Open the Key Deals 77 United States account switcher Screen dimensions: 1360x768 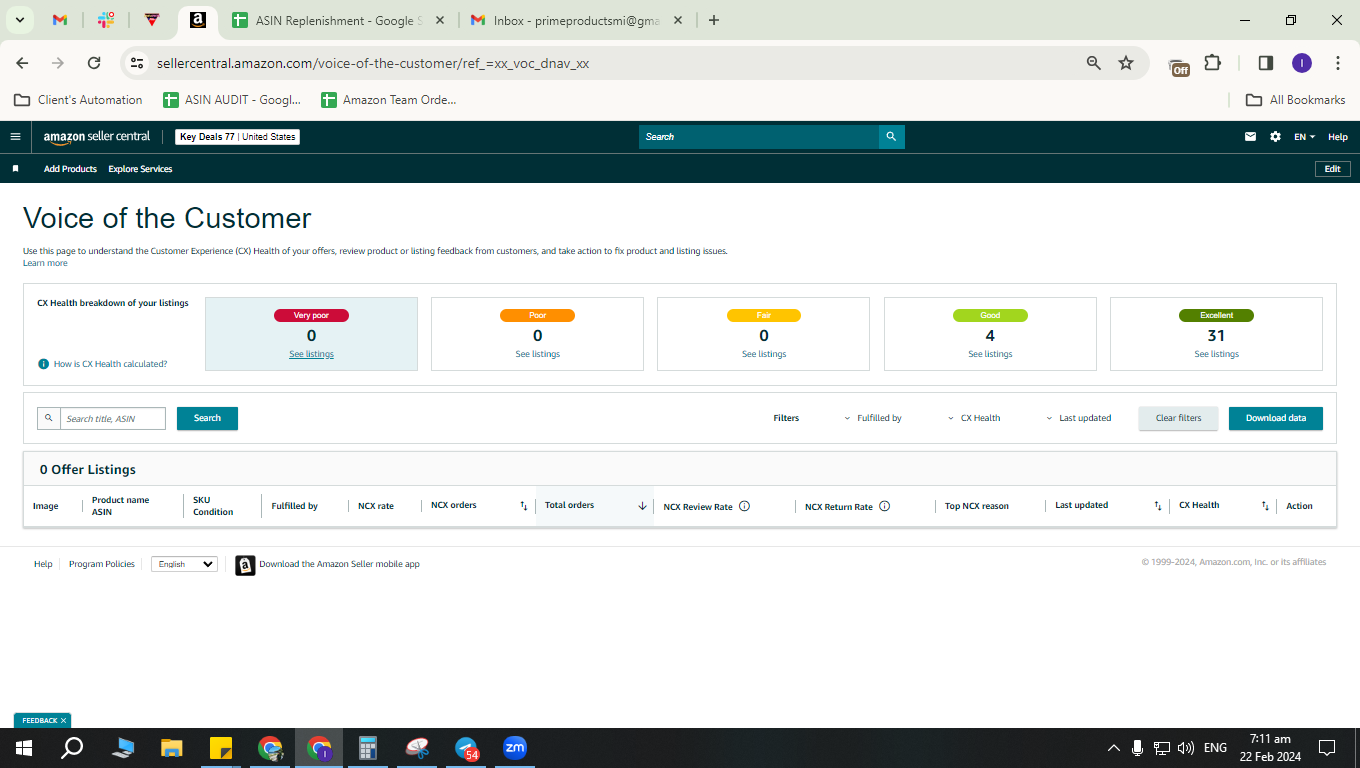[238, 137]
